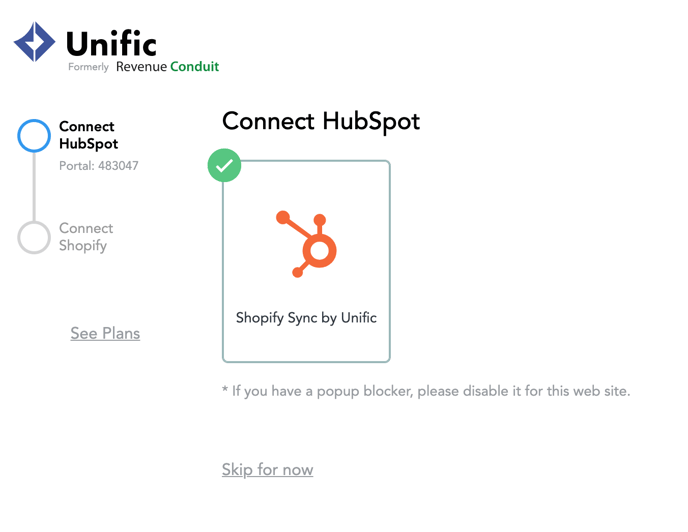Open the See Plans link
This screenshot has width=688, height=532.
[105, 333]
